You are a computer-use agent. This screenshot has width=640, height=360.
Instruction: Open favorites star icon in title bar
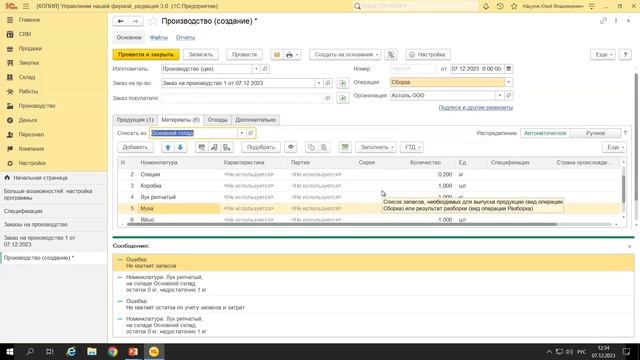pyautogui.click(x=514, y=6)
